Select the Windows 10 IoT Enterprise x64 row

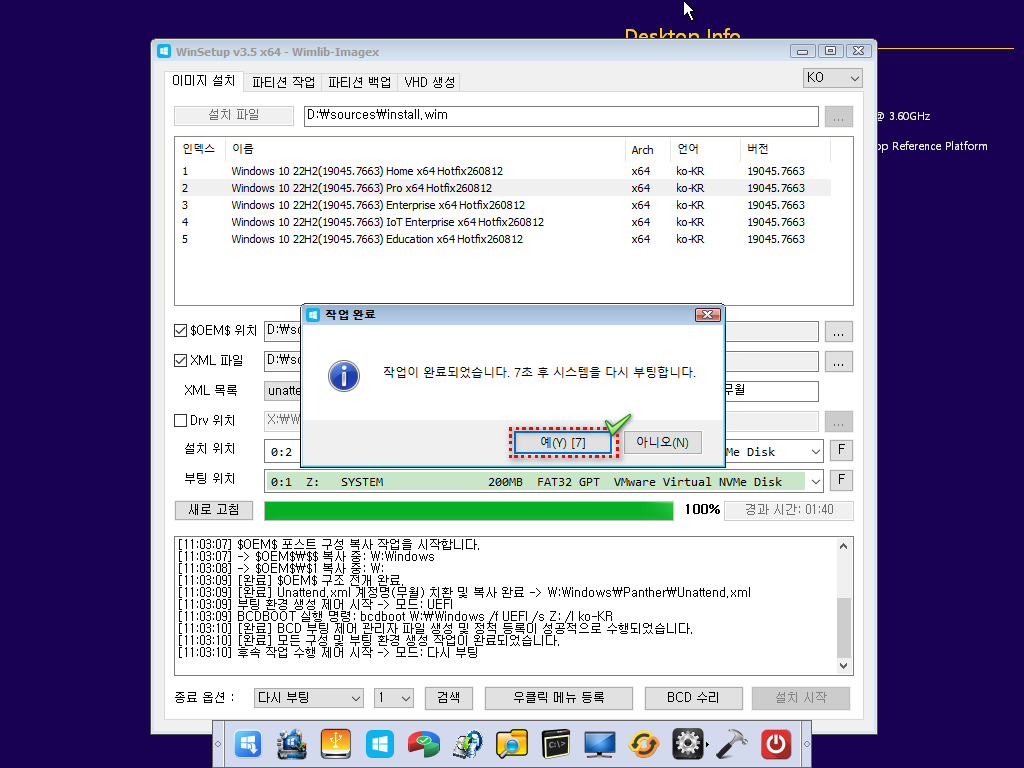[505, 222]
